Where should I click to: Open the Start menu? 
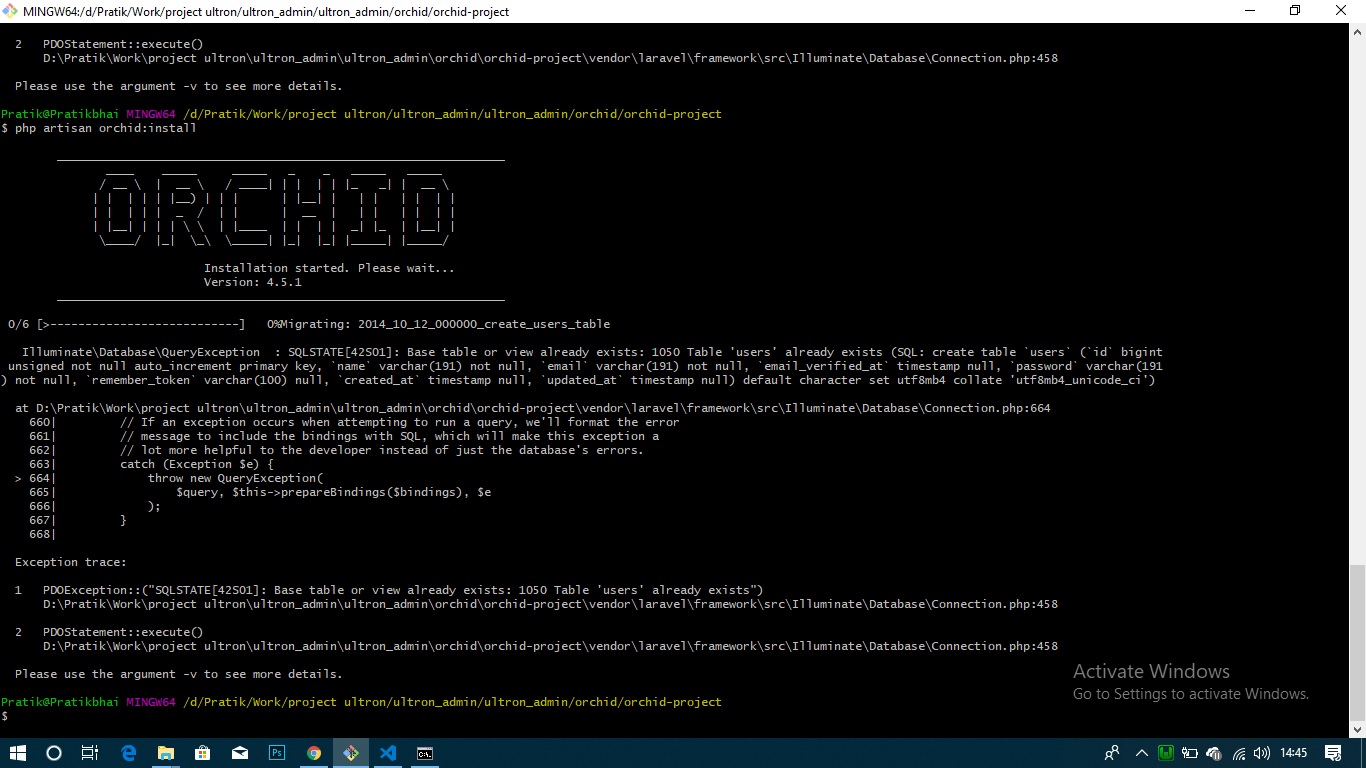point(18,753)
